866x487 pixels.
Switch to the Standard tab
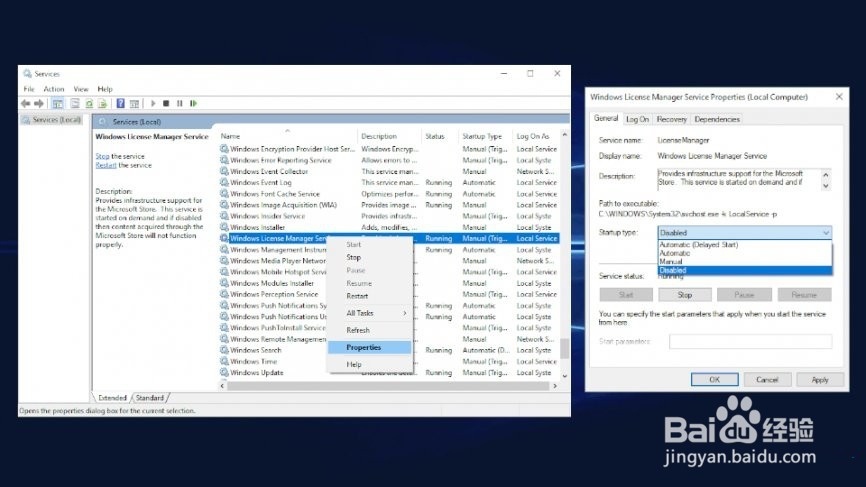coord(150,398)
